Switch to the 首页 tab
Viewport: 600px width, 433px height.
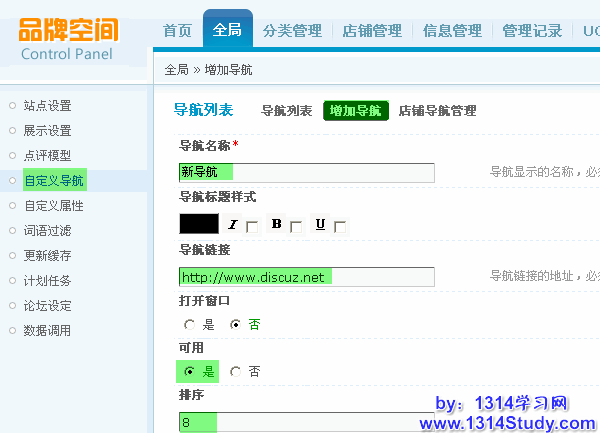point(177,31)
